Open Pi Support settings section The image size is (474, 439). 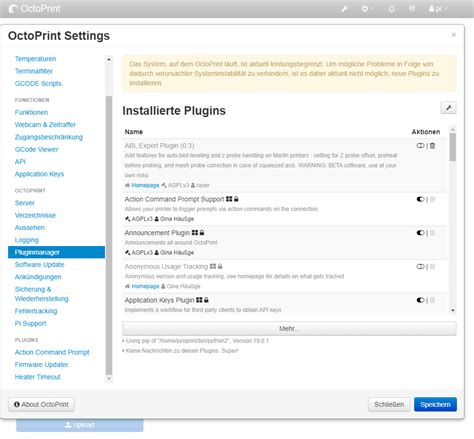tap(30, 323)
